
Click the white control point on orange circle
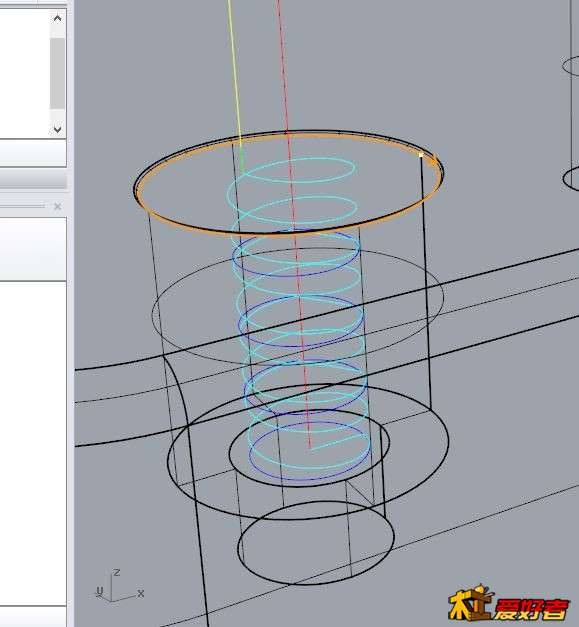(x=421, y=155)
